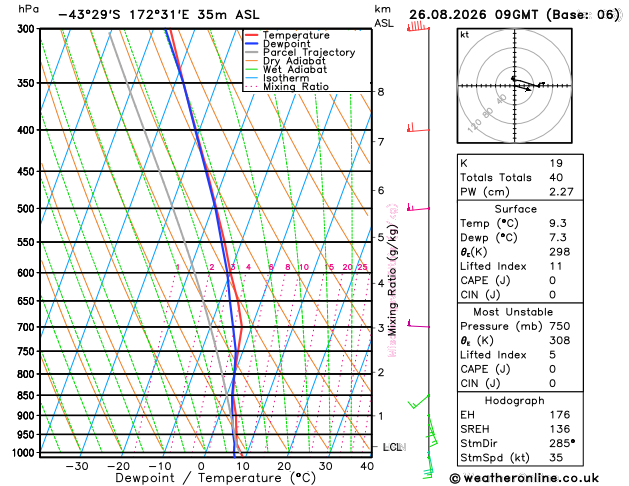
Task: Click the Mixing Ratio legend entry
Action: coord(287,87)
